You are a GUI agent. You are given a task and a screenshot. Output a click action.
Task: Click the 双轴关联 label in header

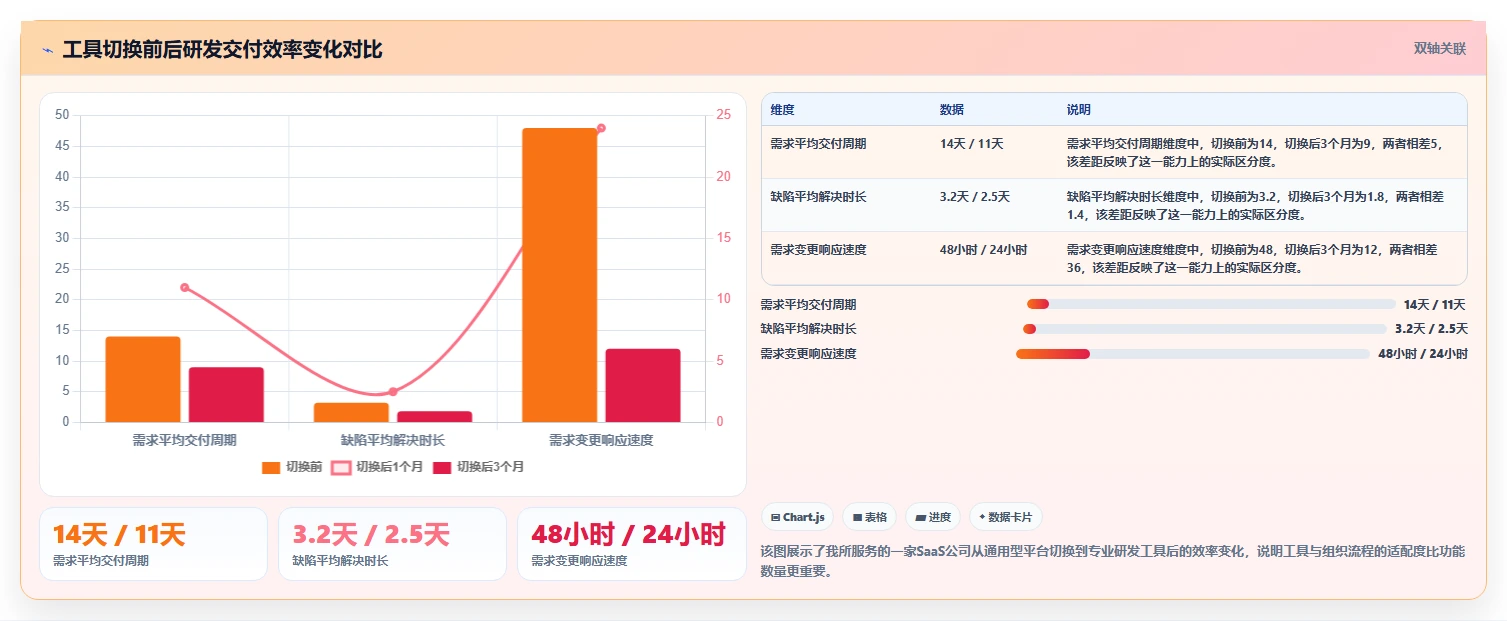(1439, 49)
